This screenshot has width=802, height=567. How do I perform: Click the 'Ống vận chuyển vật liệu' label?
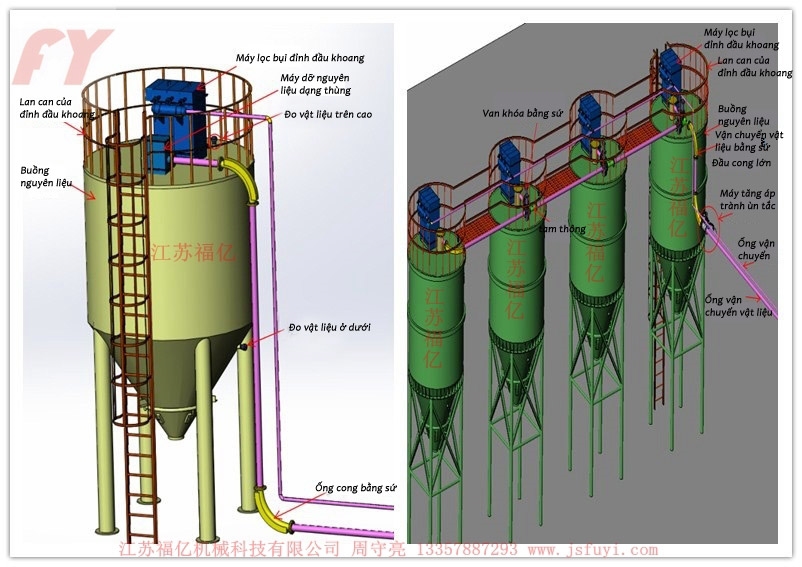click(739, 306)
